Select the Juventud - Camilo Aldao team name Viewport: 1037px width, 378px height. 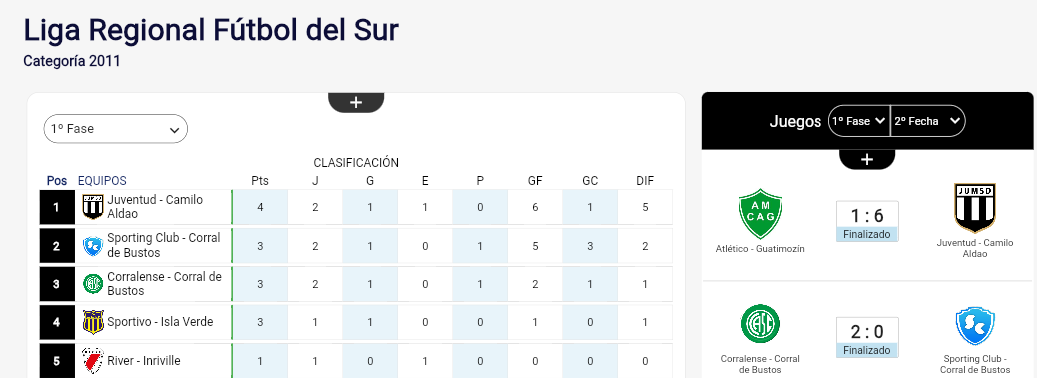(155, 206)
